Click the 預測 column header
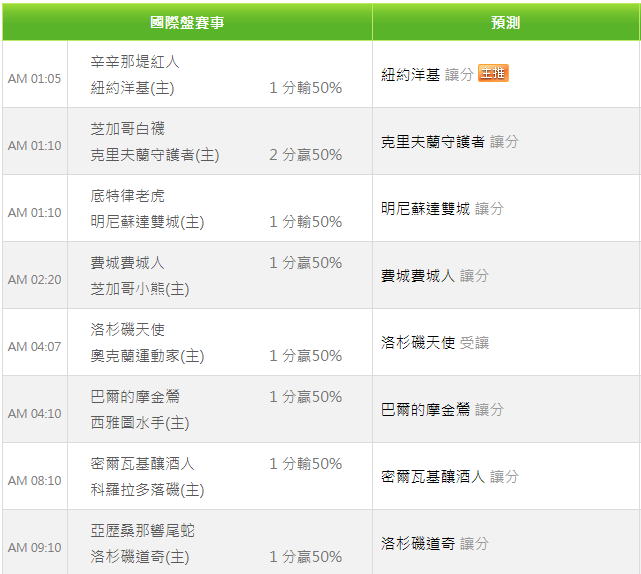Screen dimensions: 641x574 click(506, 22)
